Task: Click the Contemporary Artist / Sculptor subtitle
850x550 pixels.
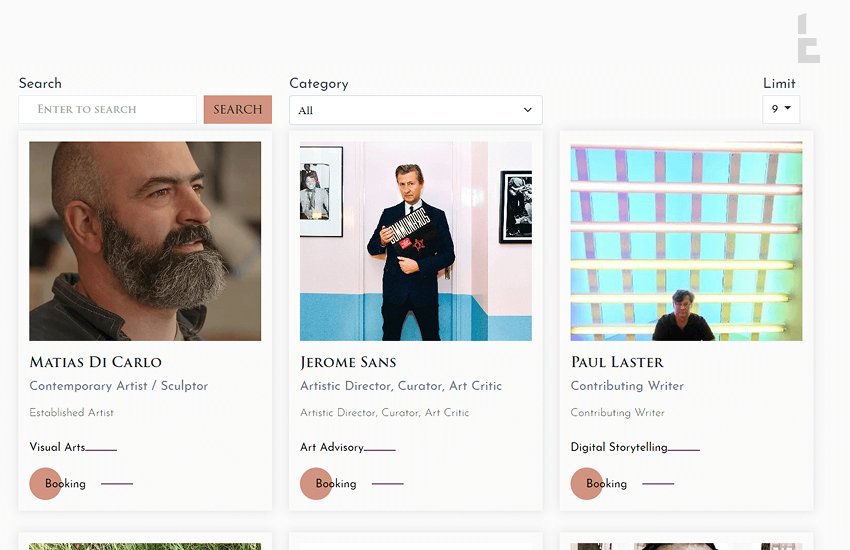Action: point(119,386)
